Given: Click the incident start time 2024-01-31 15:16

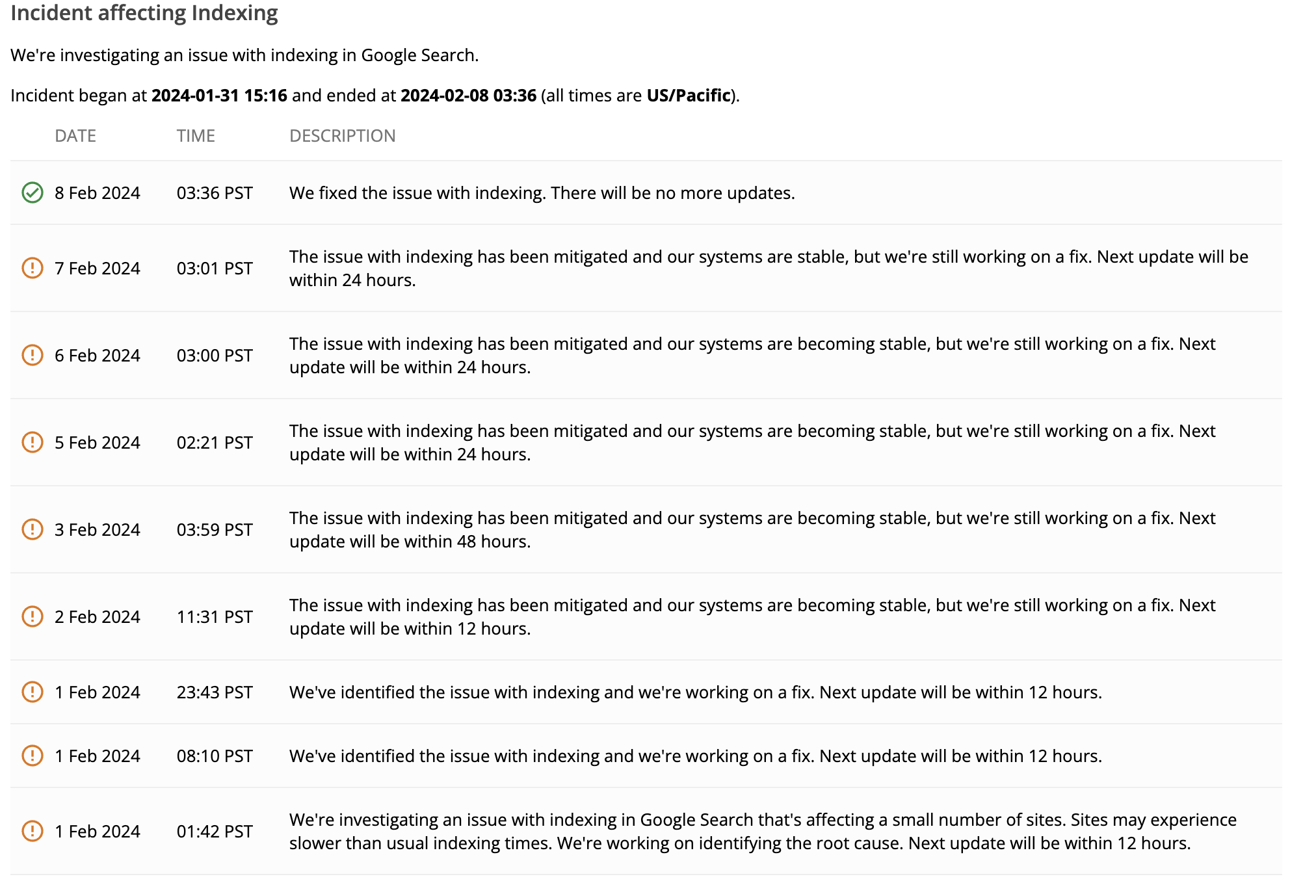Looking at the screenshot, I should pos(219,96).
